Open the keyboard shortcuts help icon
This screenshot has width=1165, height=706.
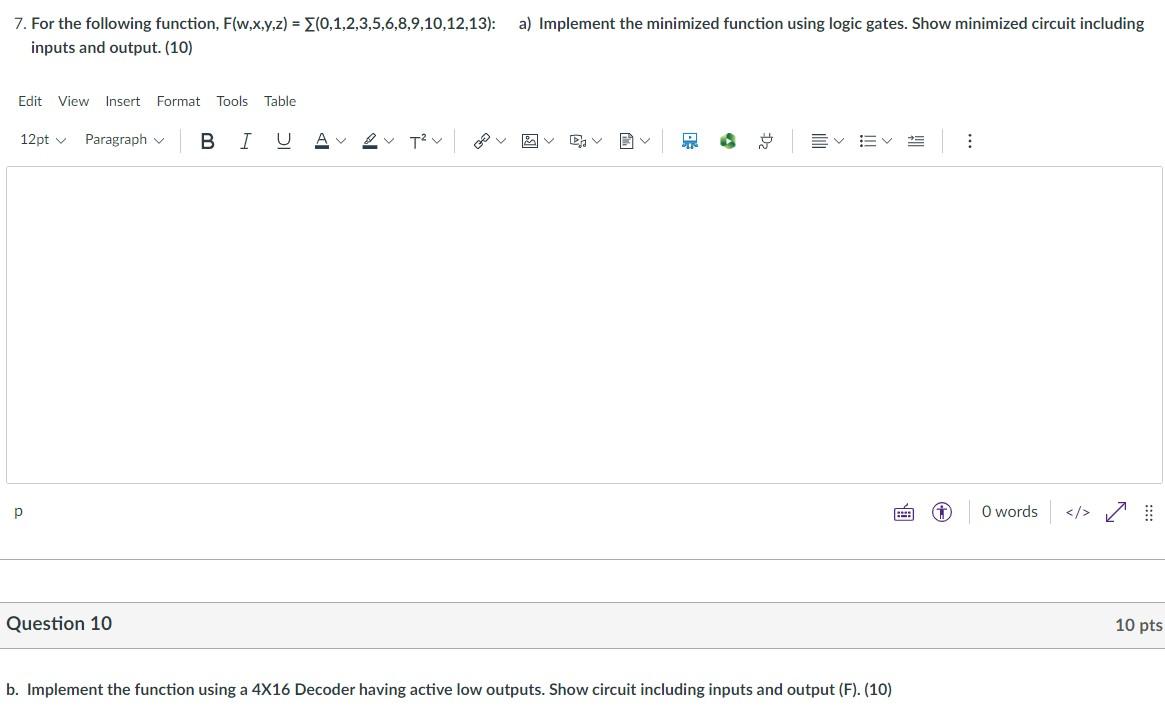click(903, 512)
